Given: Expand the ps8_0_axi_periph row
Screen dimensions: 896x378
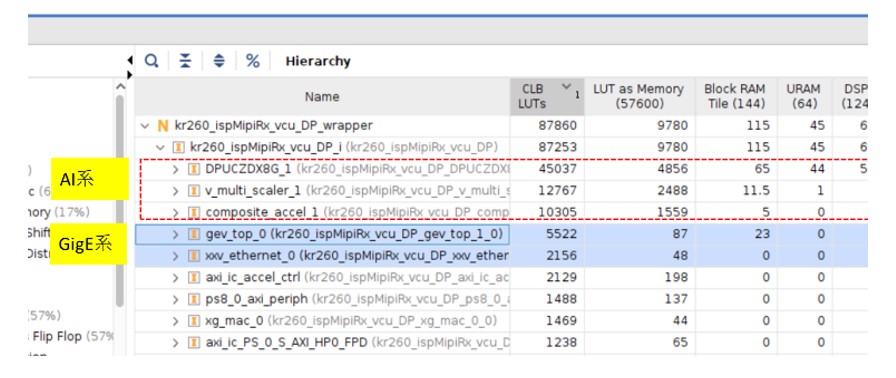Looking at the screenshot, I should pos(176,299).
